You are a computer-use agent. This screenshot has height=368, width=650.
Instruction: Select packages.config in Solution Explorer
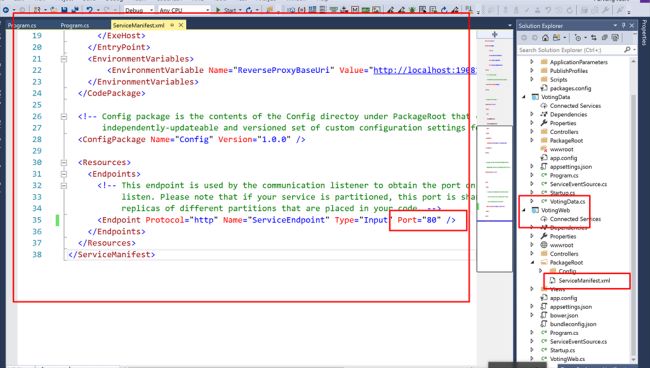pos(570,88)
